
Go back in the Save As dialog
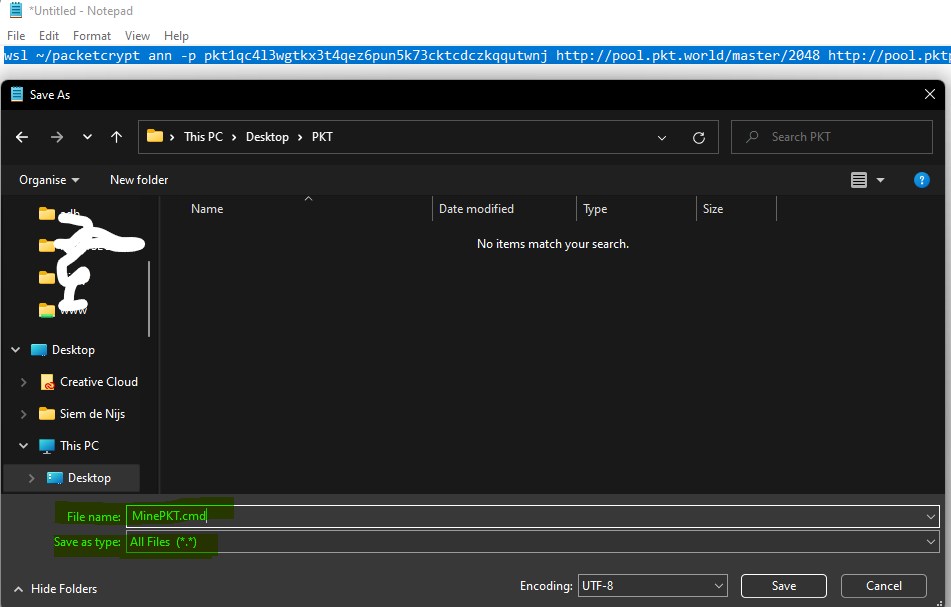pyautogui.click(x=22, y=137)
